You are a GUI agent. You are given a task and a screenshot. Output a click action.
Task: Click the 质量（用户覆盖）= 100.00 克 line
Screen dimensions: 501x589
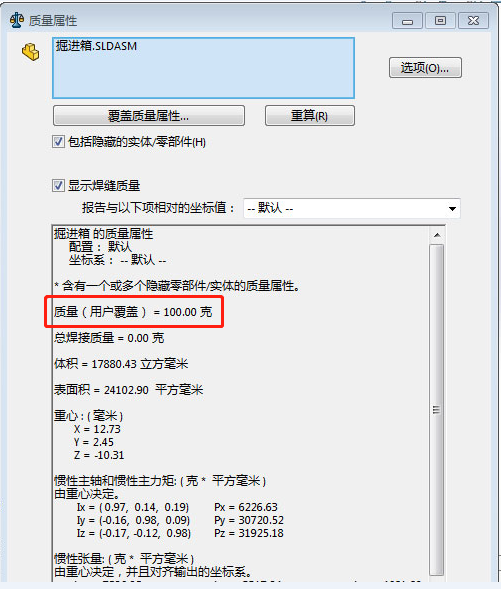coord(133,312)
